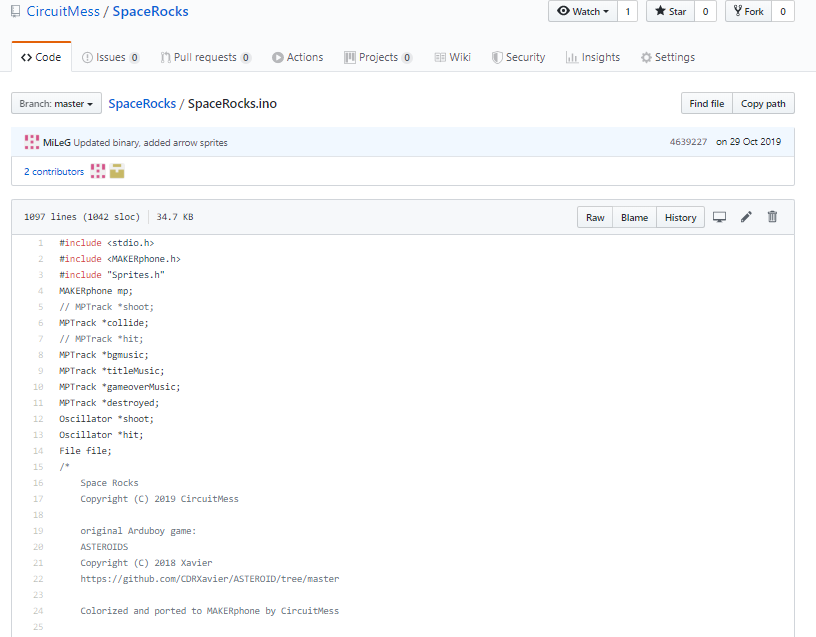816x637 pixels.
Task: Switch to the Code tab
Action: point(41,57)
